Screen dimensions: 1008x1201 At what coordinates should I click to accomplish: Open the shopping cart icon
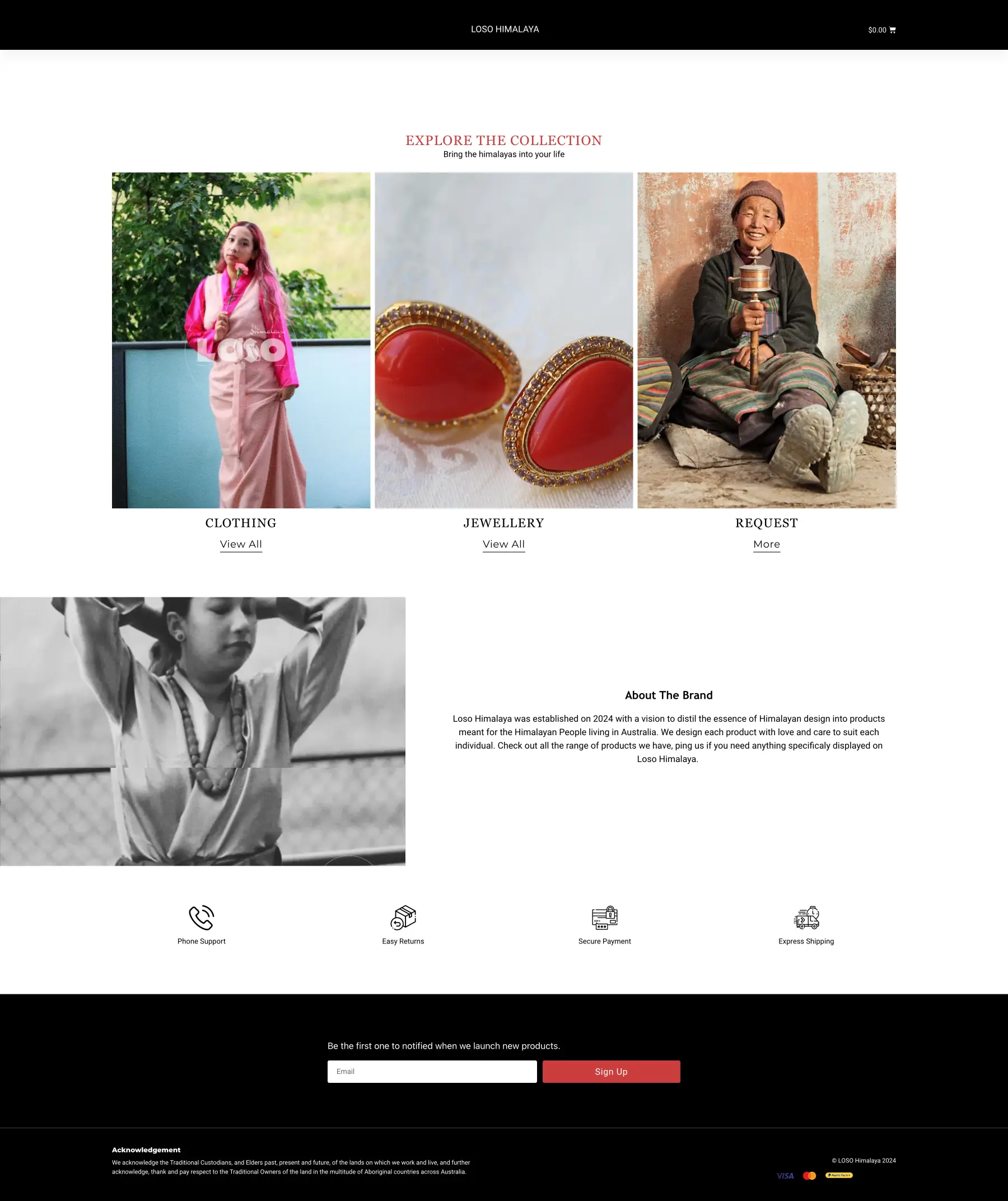[x=893, y=30]
